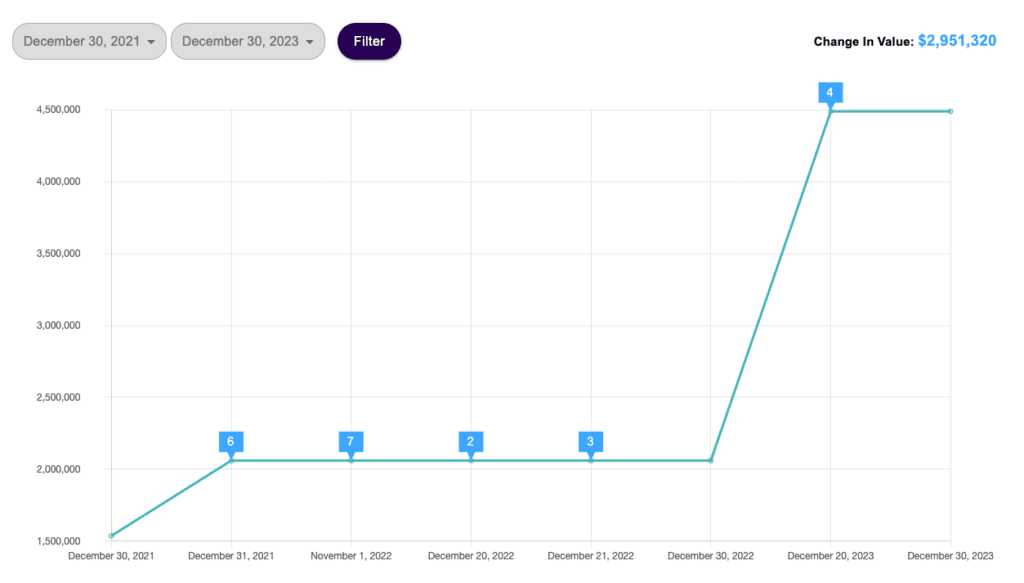Open the December 30, 2021 start date dropdown
Image resolution: width=1024 pixels, height=583 pixels.
coord(89,42)
